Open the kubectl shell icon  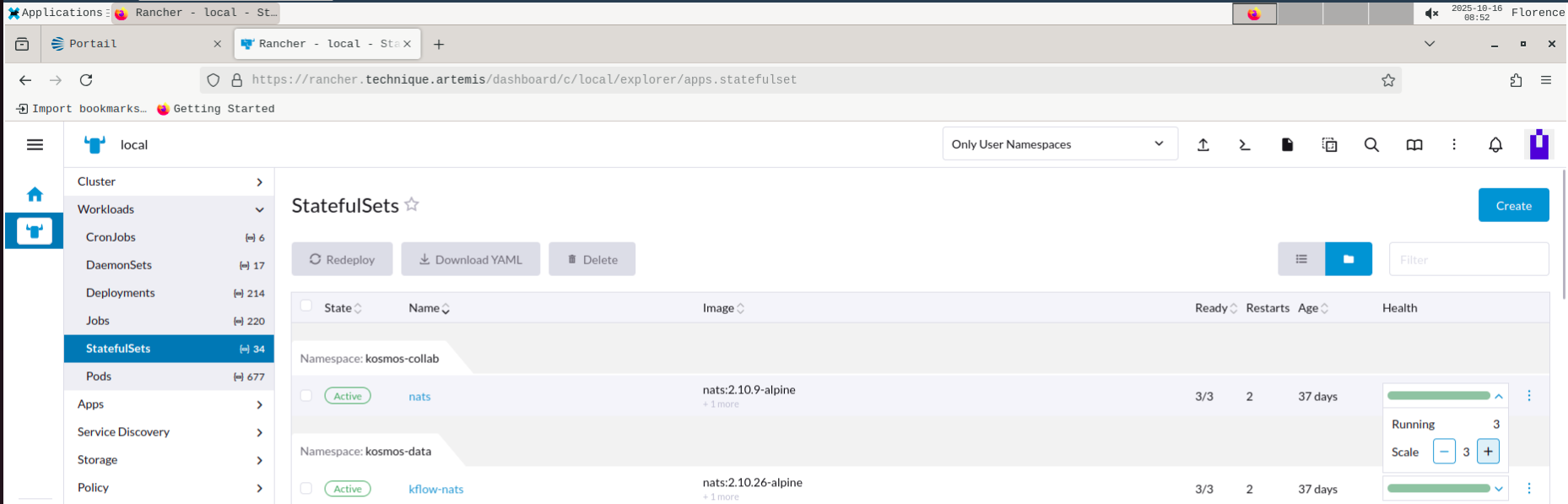[1245, 144]
